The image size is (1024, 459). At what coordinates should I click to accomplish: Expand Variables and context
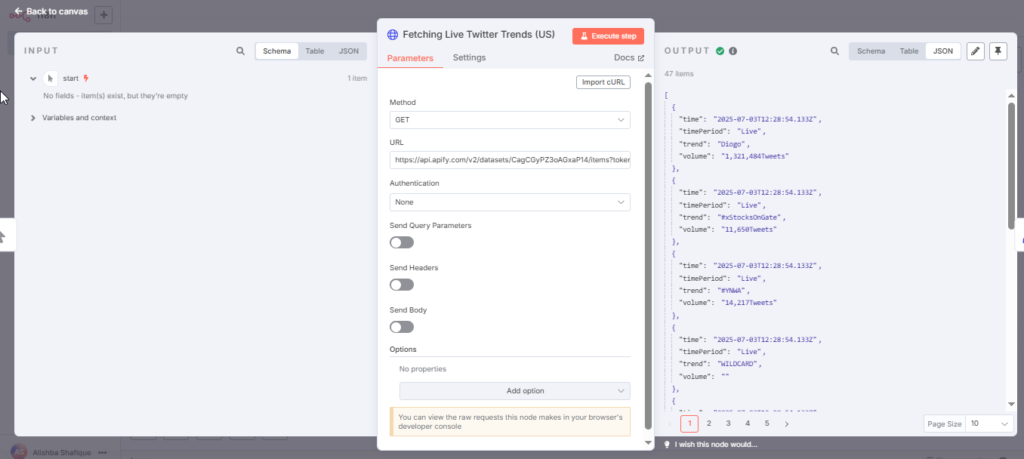pos(33,118)
